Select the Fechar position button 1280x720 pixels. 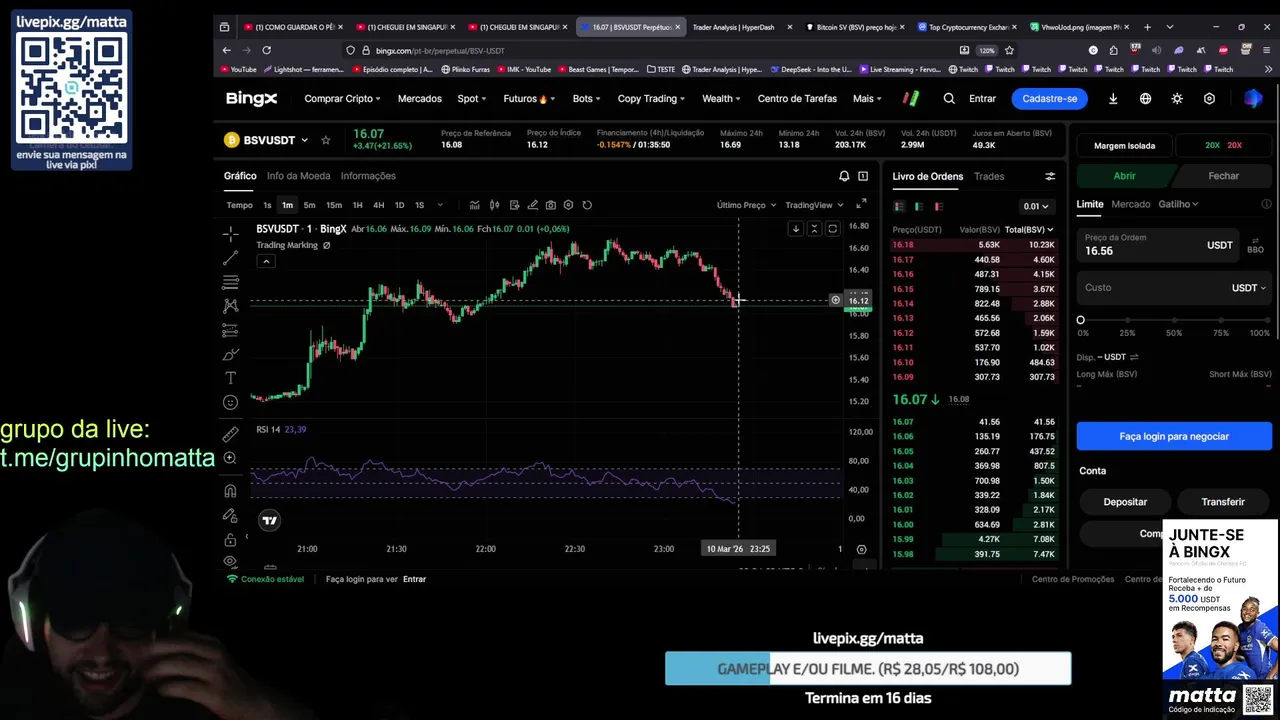click(x=1223, y=176)
